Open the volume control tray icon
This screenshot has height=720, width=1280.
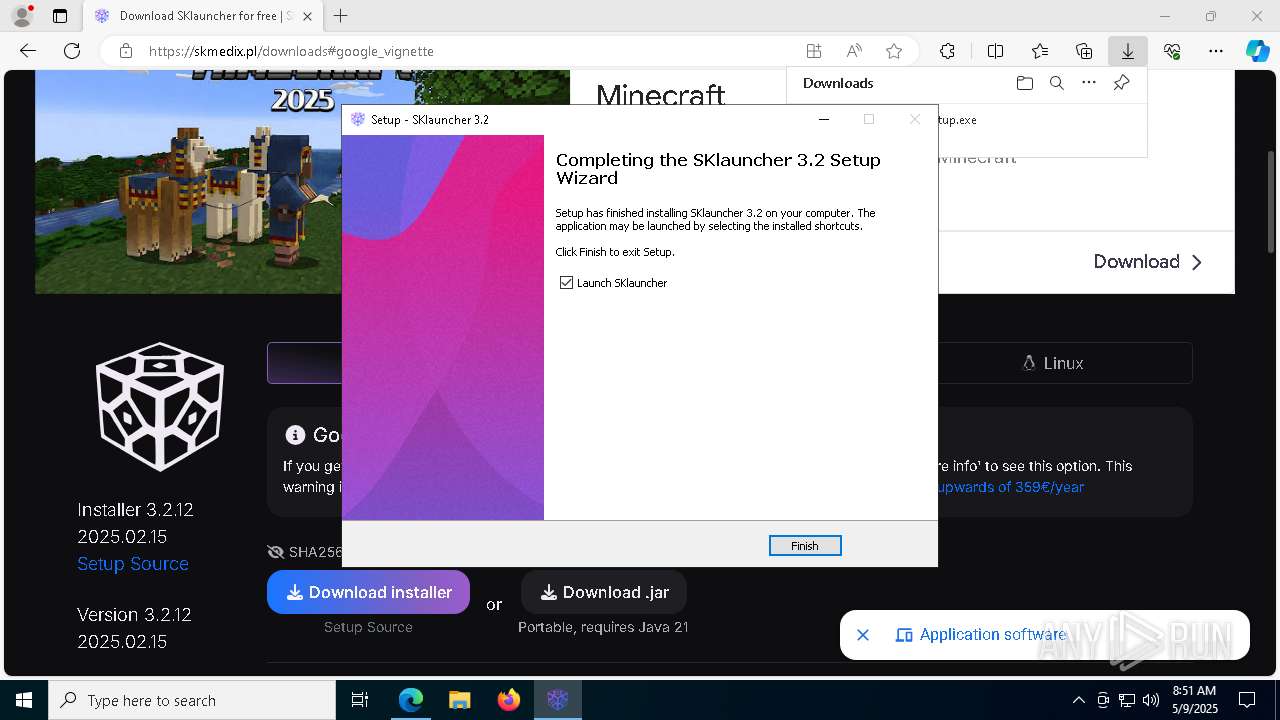pyautogui.click(x=1151, y=700)
